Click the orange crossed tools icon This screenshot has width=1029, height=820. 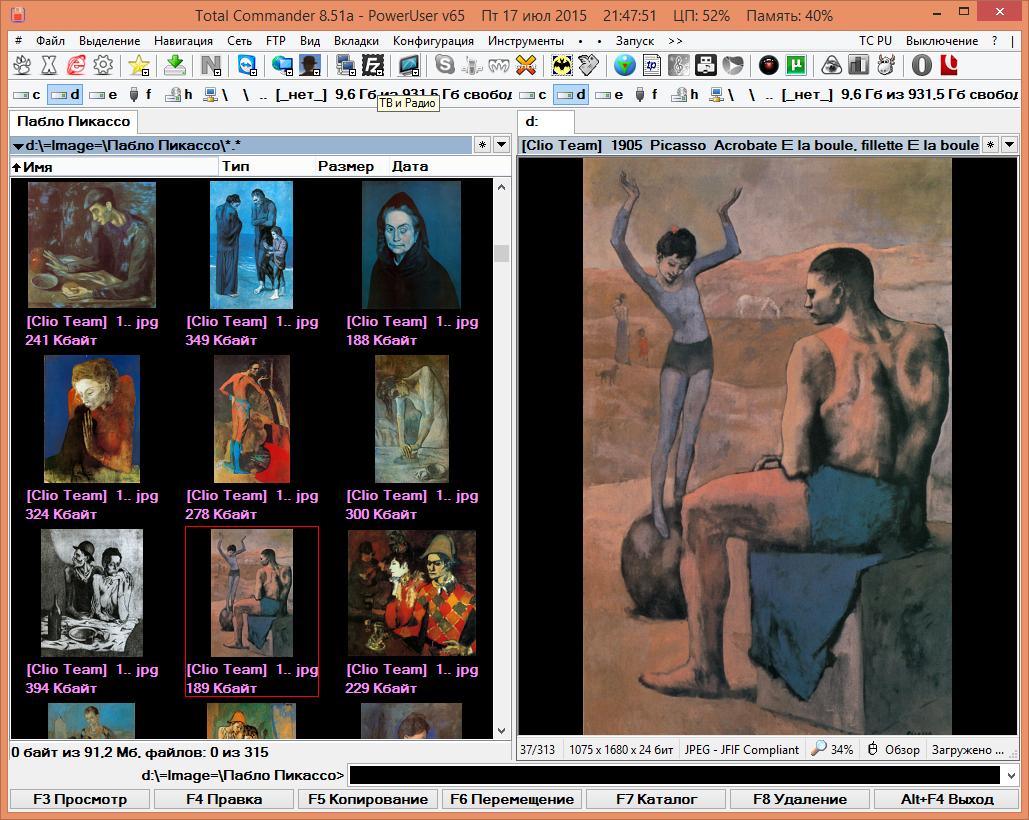pyautogui.click(x=526, y=65)
